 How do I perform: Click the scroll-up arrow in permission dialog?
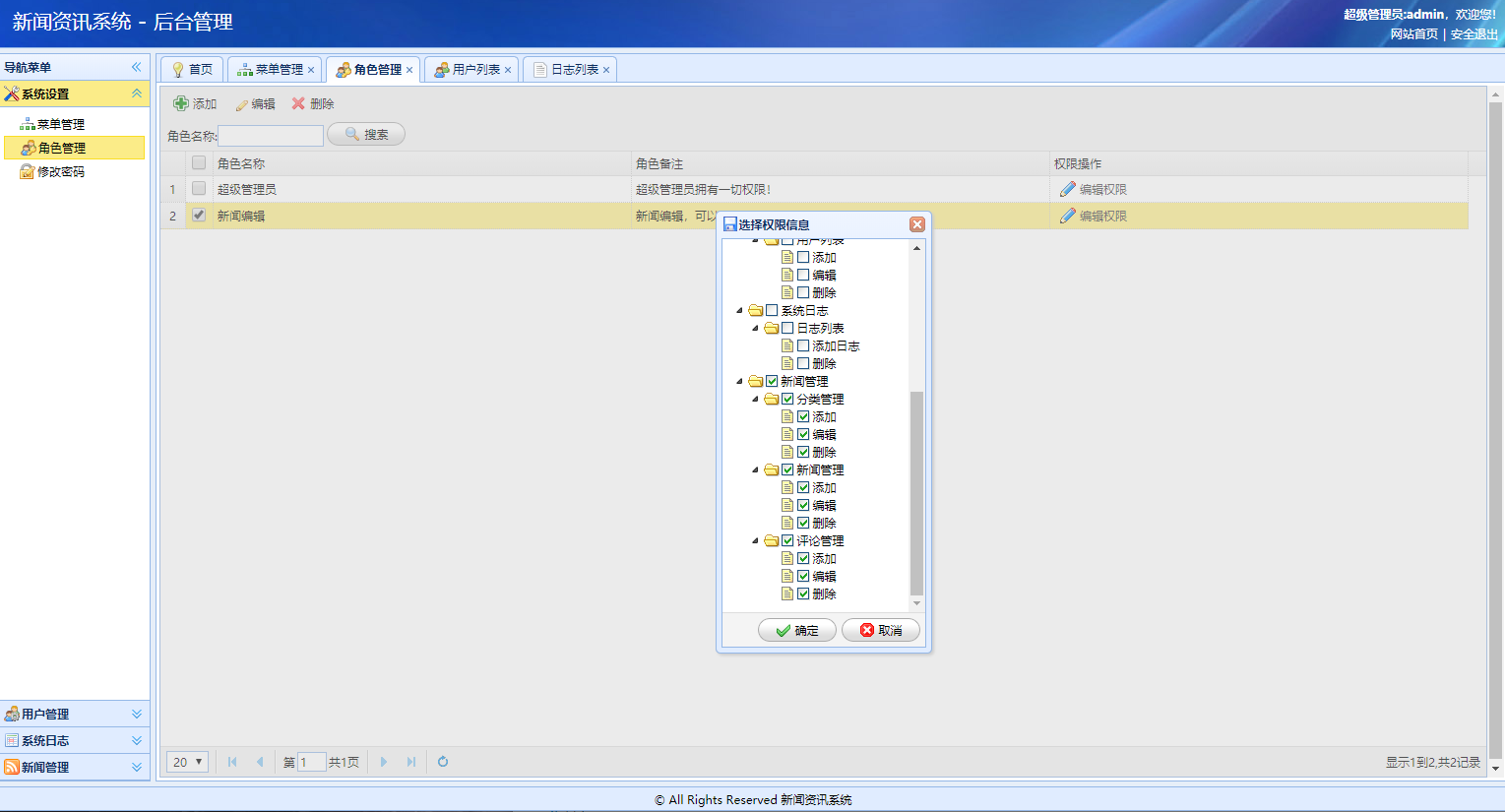pyautogui.click(x=916, y=248)
